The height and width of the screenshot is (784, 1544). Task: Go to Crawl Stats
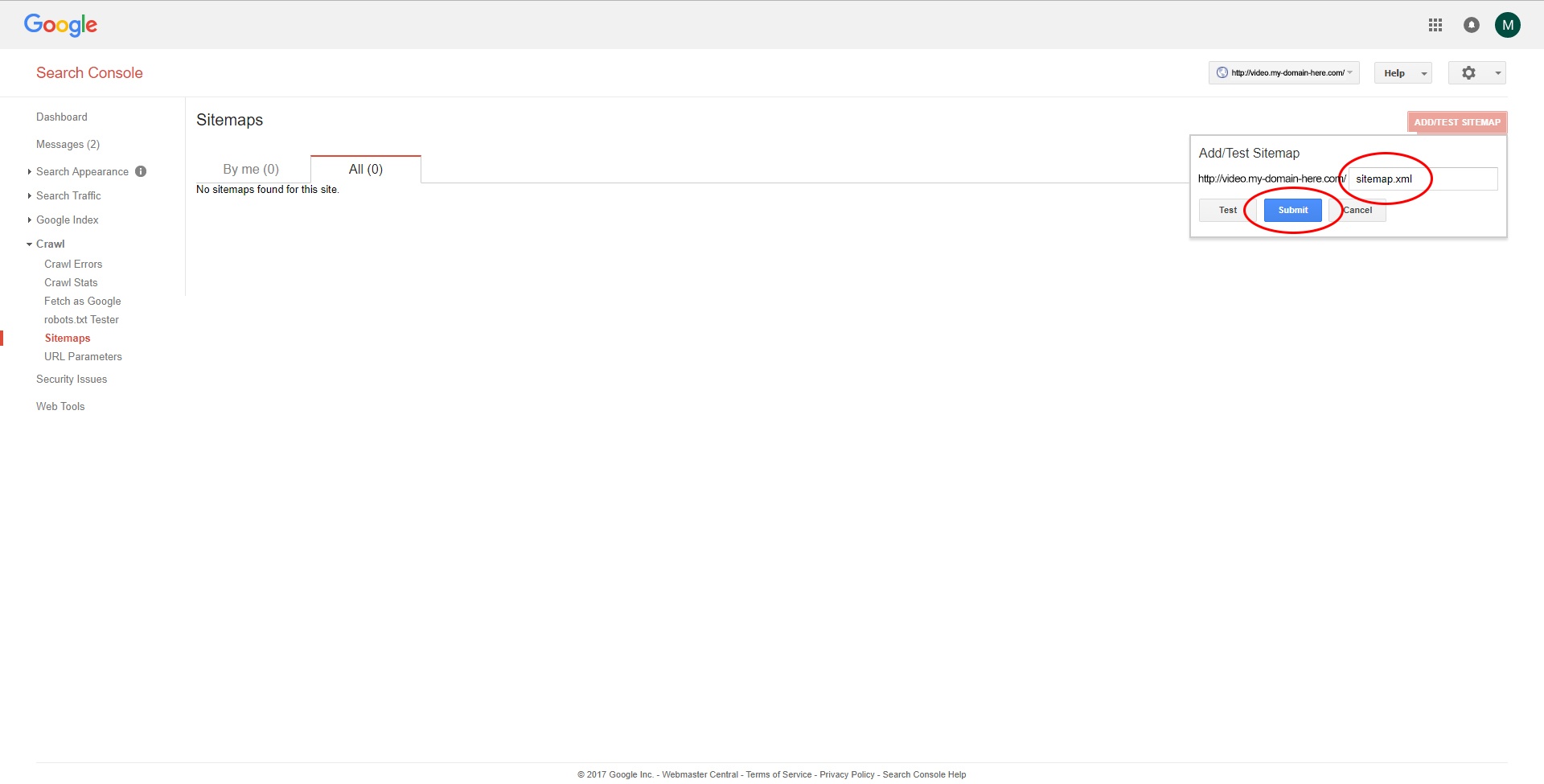click(71, 282)
